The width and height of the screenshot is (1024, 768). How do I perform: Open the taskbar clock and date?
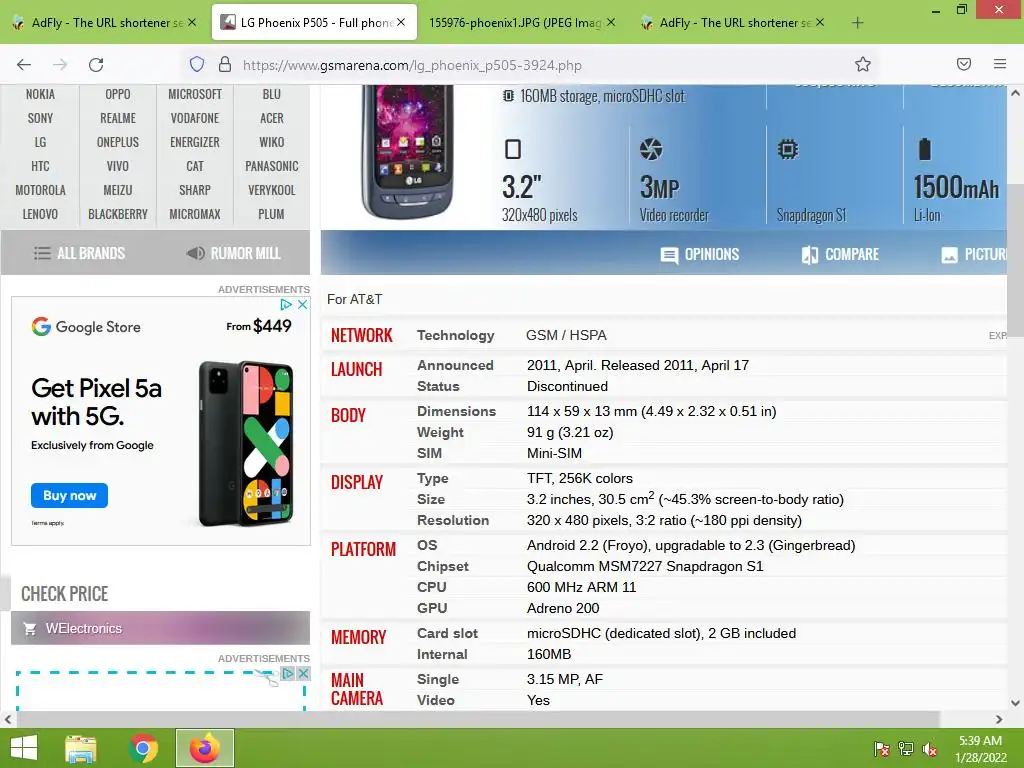(x=980, y=749)
